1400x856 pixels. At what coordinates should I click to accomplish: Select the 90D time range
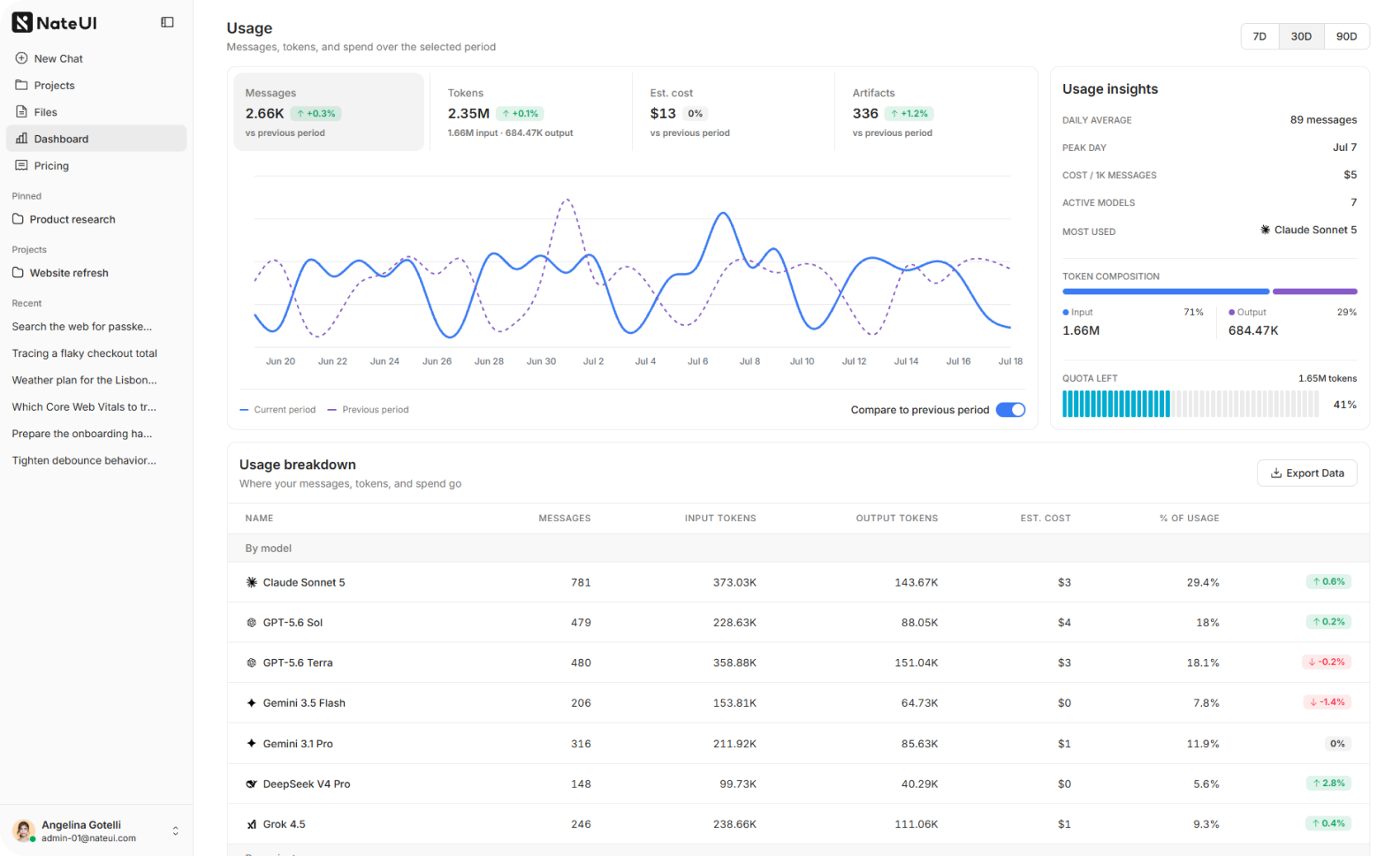[x=1346, y=36]
